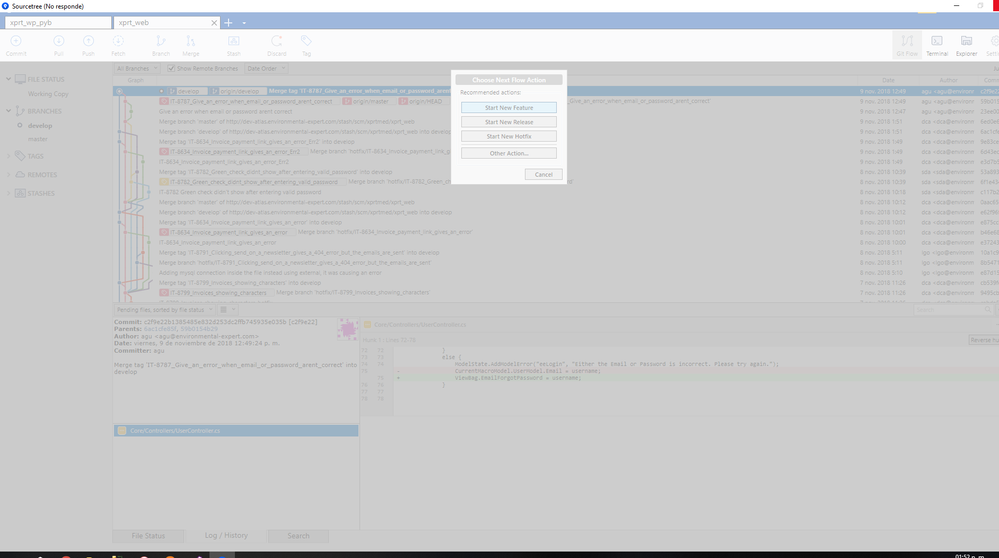Click the Author column header
Image resolution: width=999 pixels, height=558 pixels.
(x=948, y=80)
